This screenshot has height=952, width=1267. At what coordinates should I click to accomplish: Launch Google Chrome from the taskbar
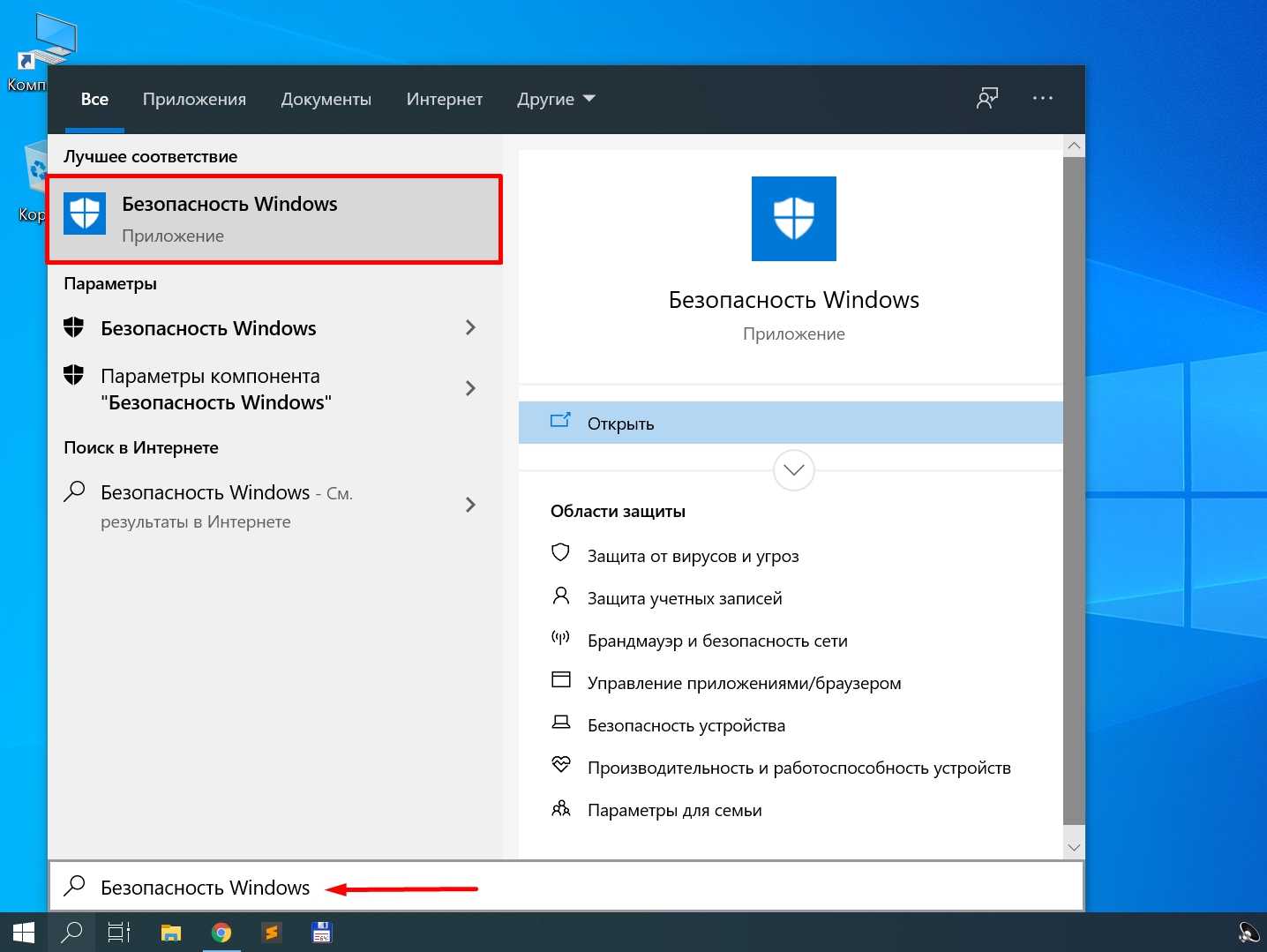click(x=221, y=933)
